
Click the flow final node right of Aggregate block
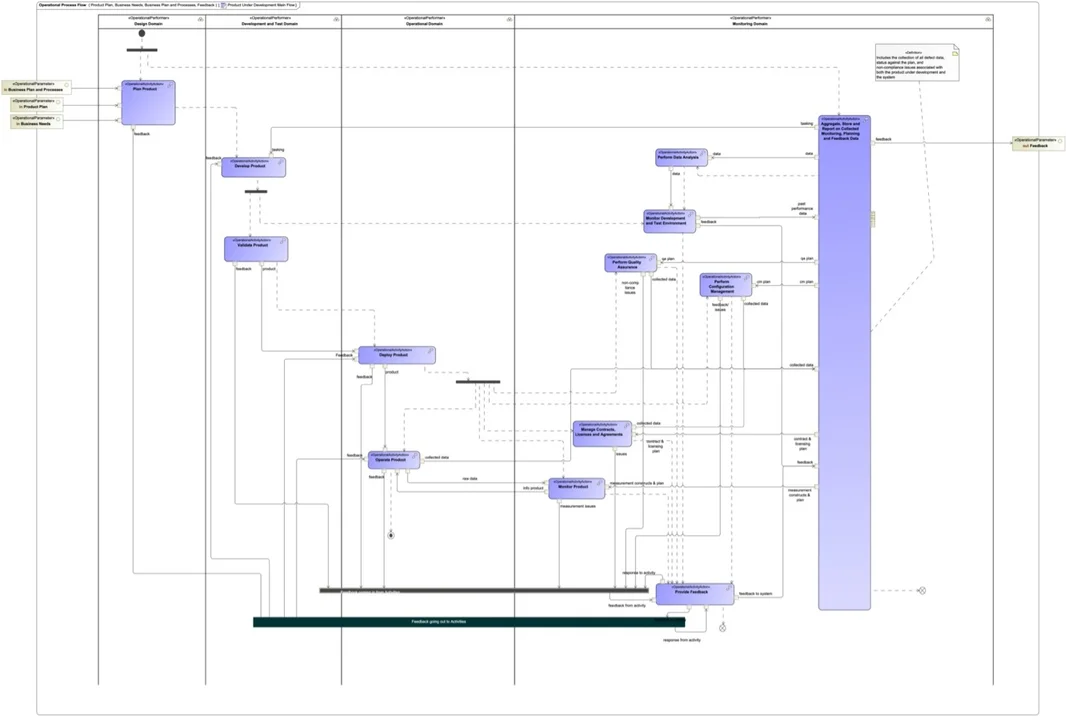tap(921, 591)
